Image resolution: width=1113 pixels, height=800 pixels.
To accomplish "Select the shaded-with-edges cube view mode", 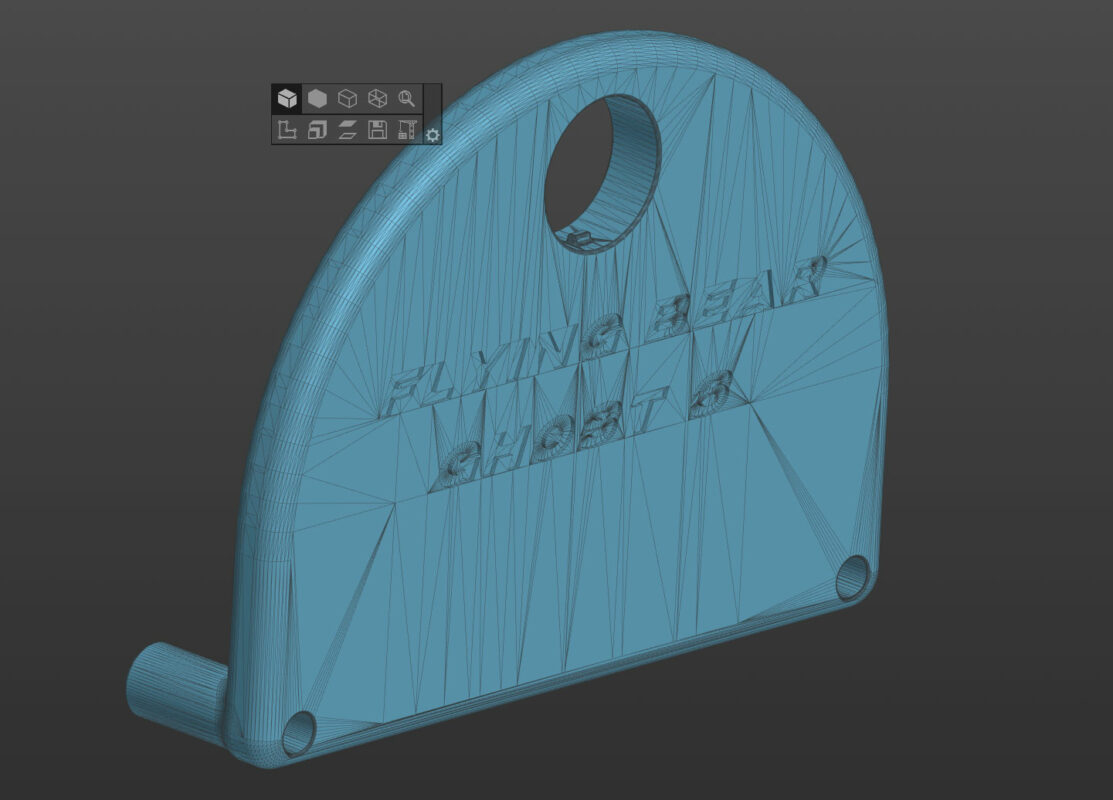I will pos(287,99).
